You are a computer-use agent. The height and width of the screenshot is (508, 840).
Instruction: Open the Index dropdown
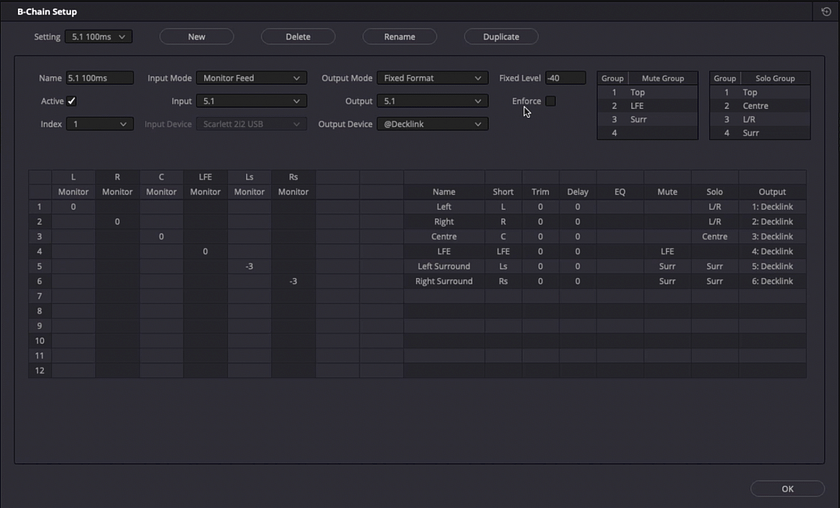click(x=100, y=124)
